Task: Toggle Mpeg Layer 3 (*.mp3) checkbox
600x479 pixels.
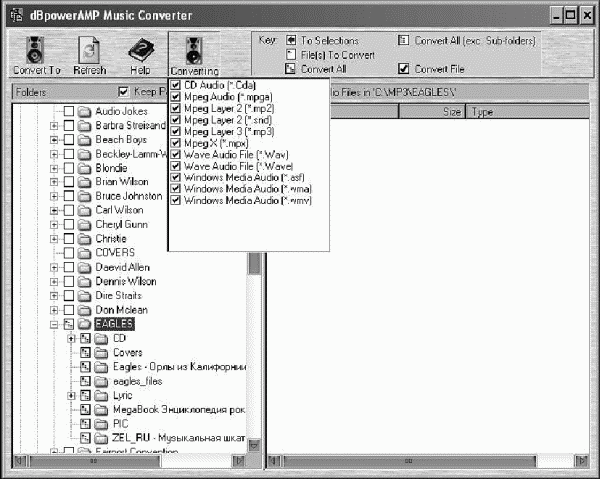Action: tap(175, 131)
